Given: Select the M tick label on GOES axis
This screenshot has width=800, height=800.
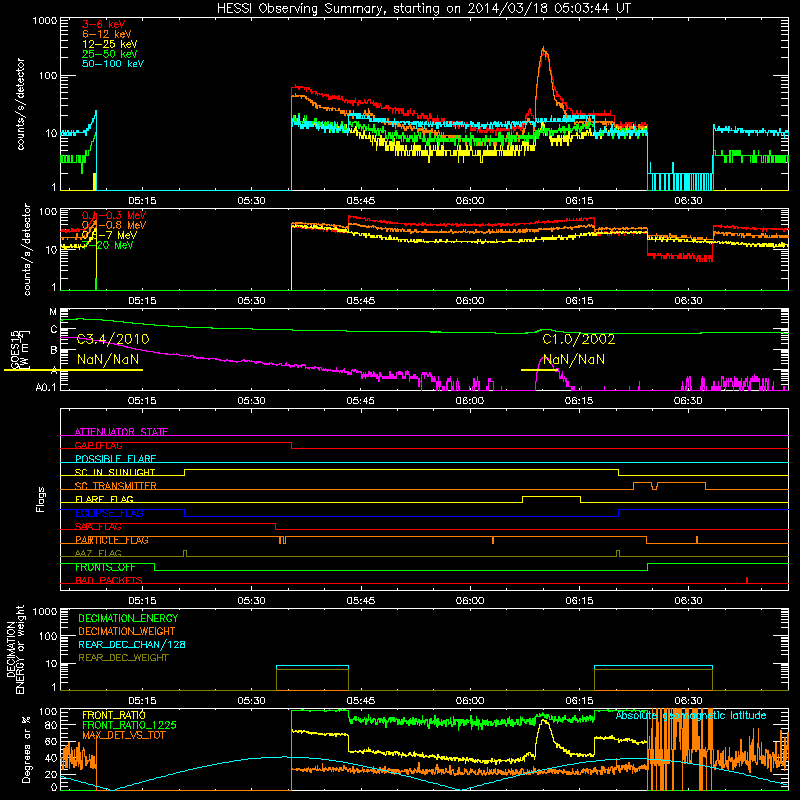Looking at the screenshot, I should pos(53,312).
